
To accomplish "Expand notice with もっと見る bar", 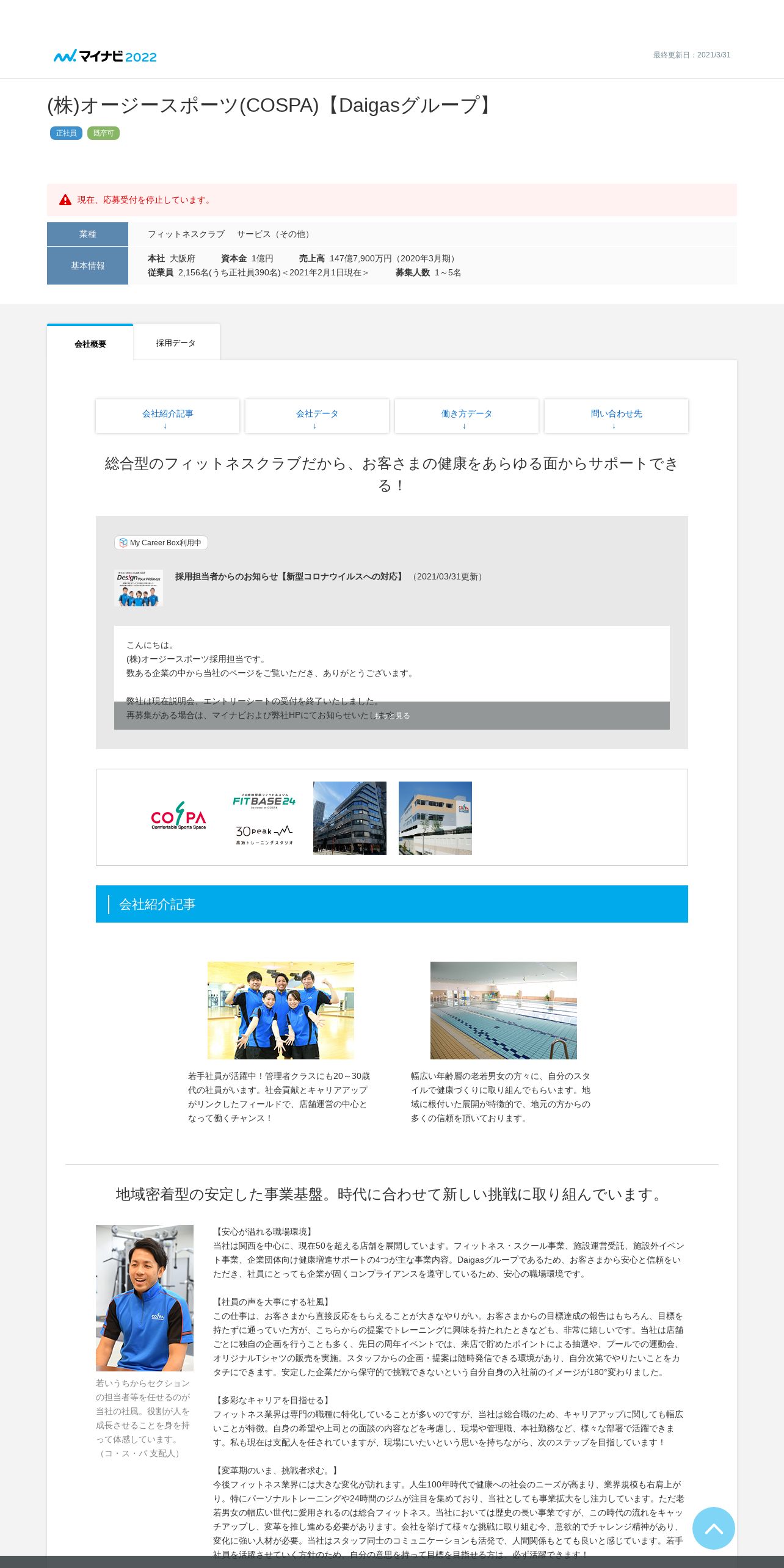I will click(392, 716).
